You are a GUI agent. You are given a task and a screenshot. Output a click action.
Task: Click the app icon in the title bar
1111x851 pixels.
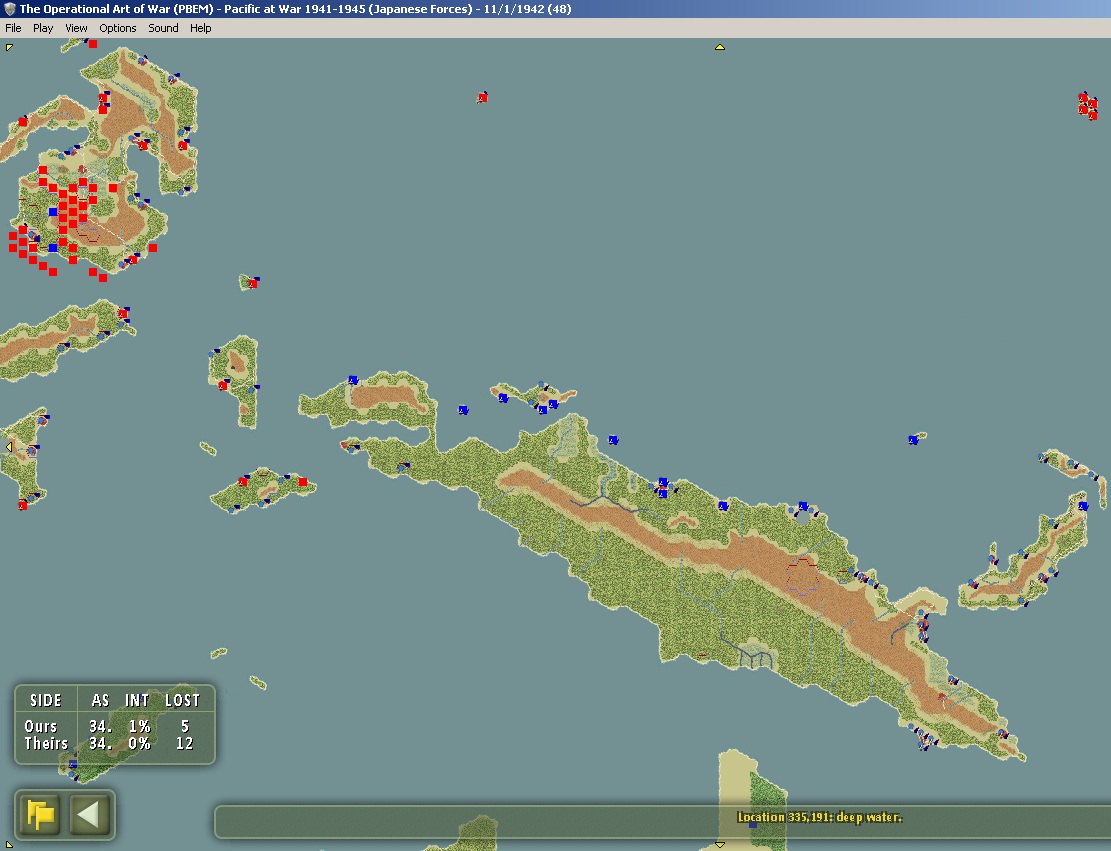click(x=9, y=8)
